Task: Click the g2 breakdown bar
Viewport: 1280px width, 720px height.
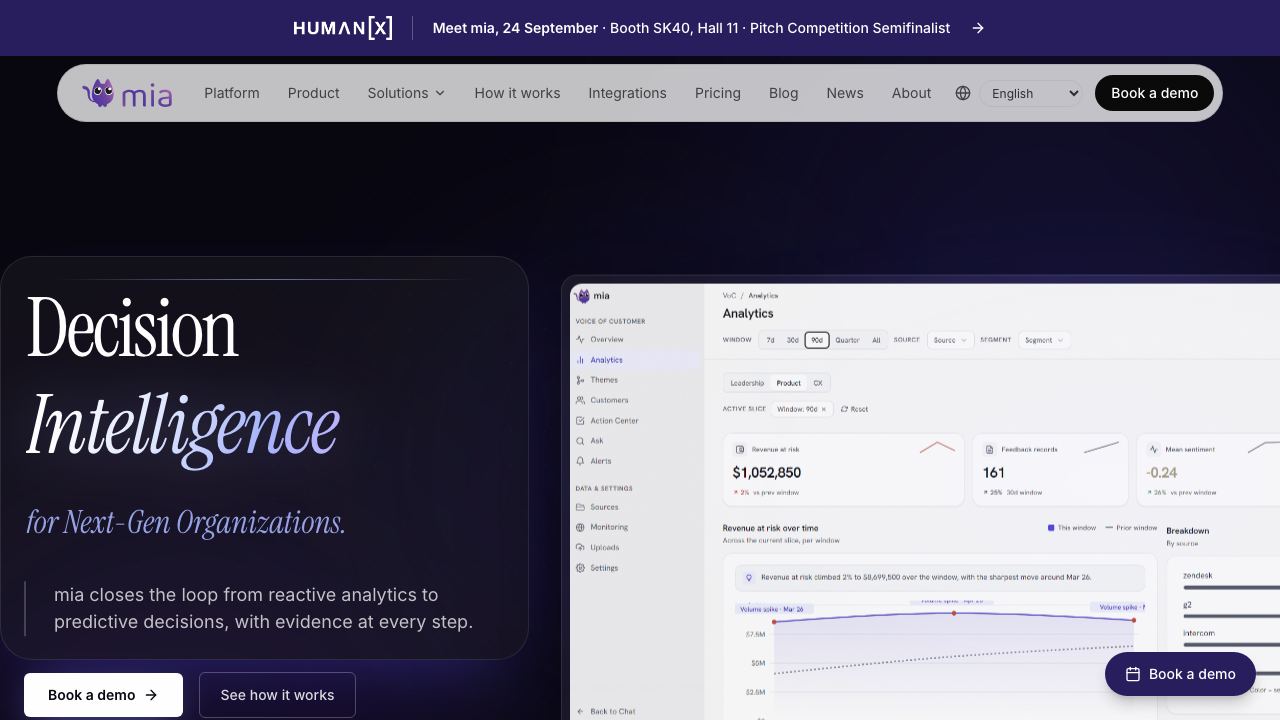Action: click(x=1231, y=616)
